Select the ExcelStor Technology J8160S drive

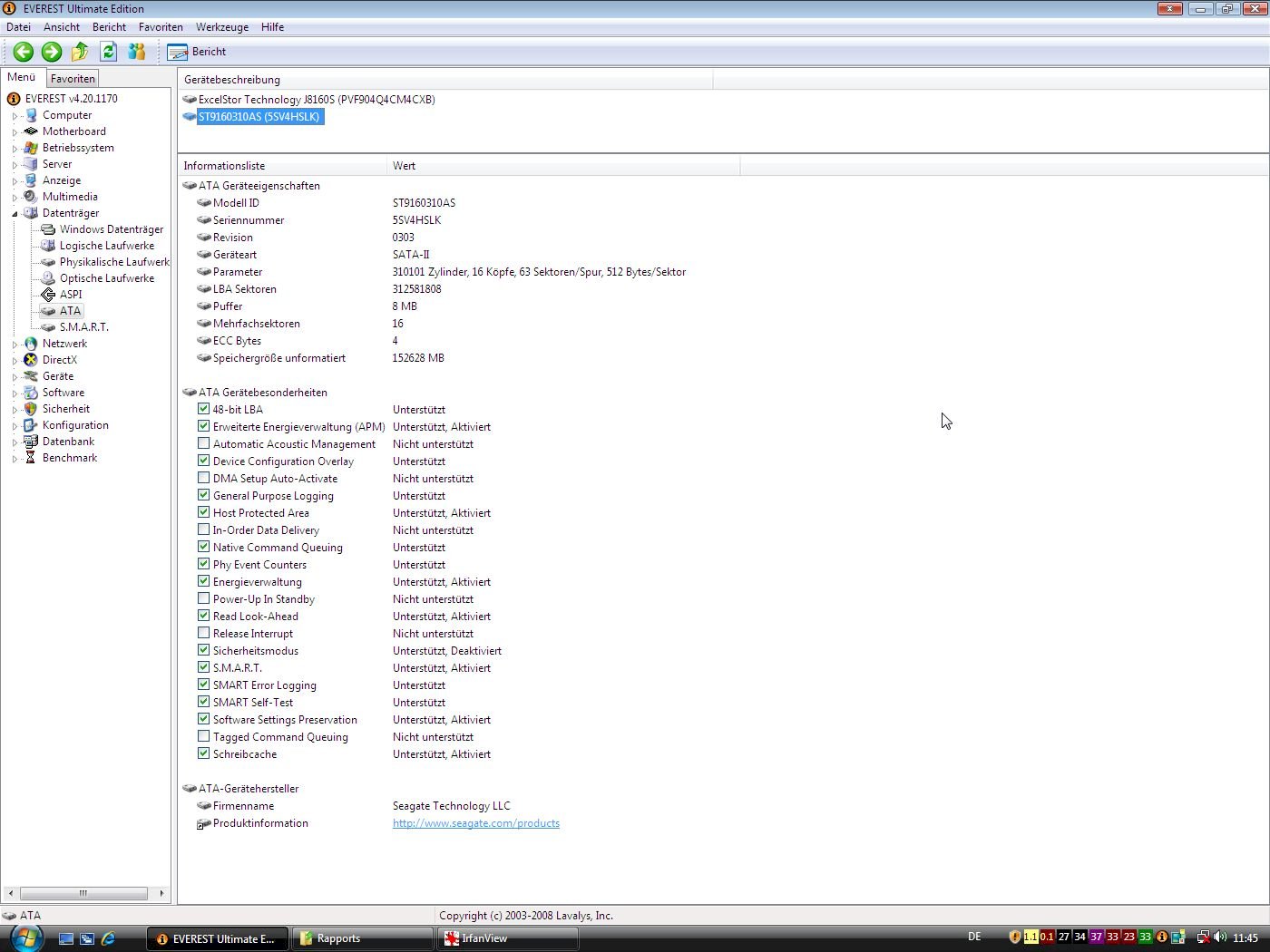316,100
